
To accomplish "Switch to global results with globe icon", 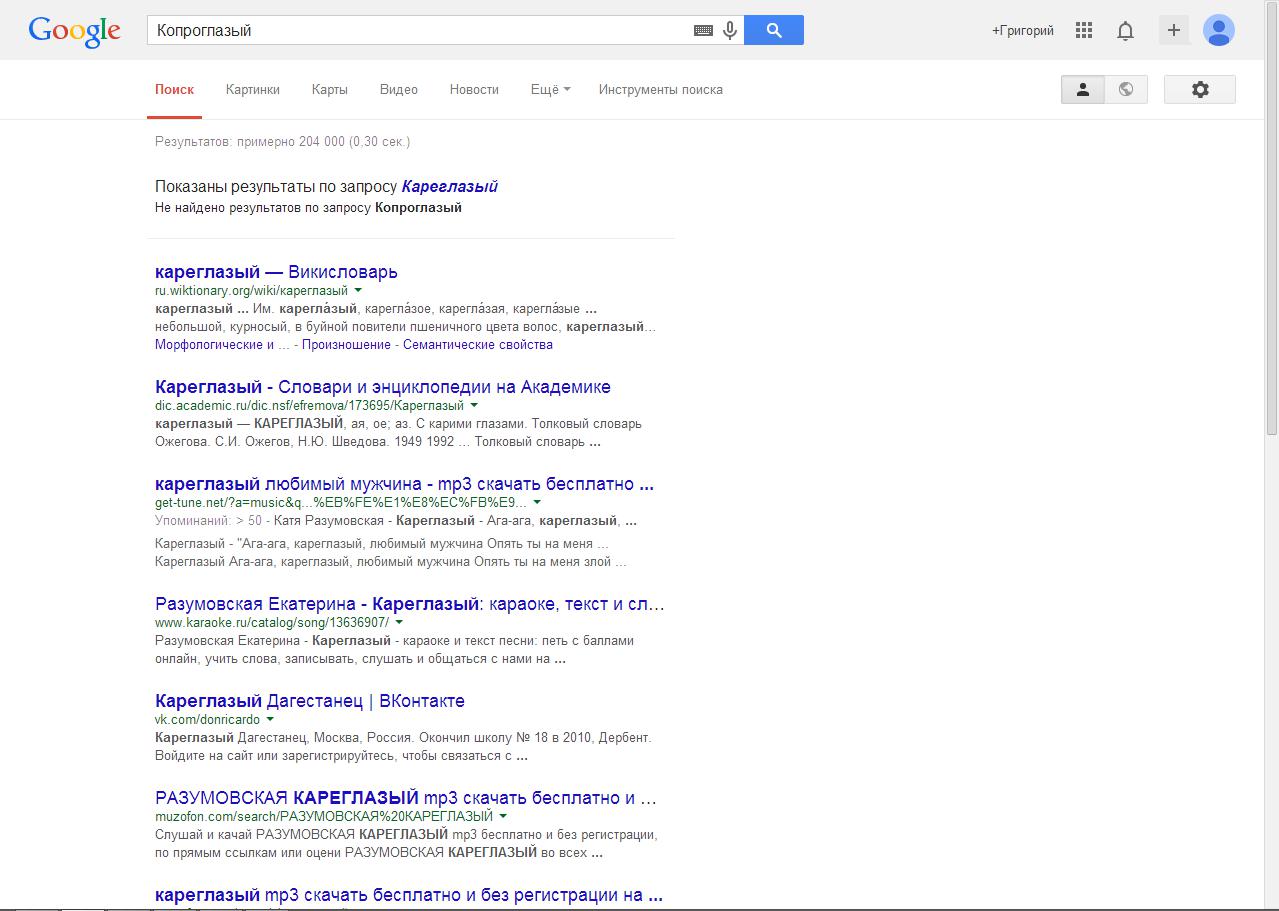I will tap(1126, 89).
